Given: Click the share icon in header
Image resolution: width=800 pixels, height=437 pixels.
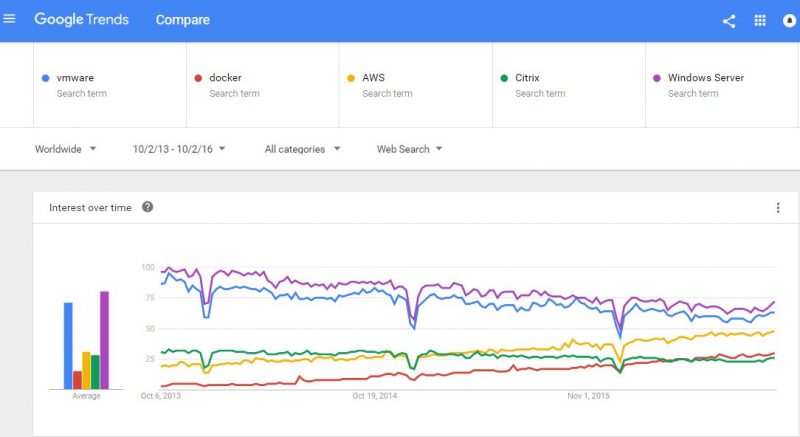Looking at the screenshot, I should 729,21.
